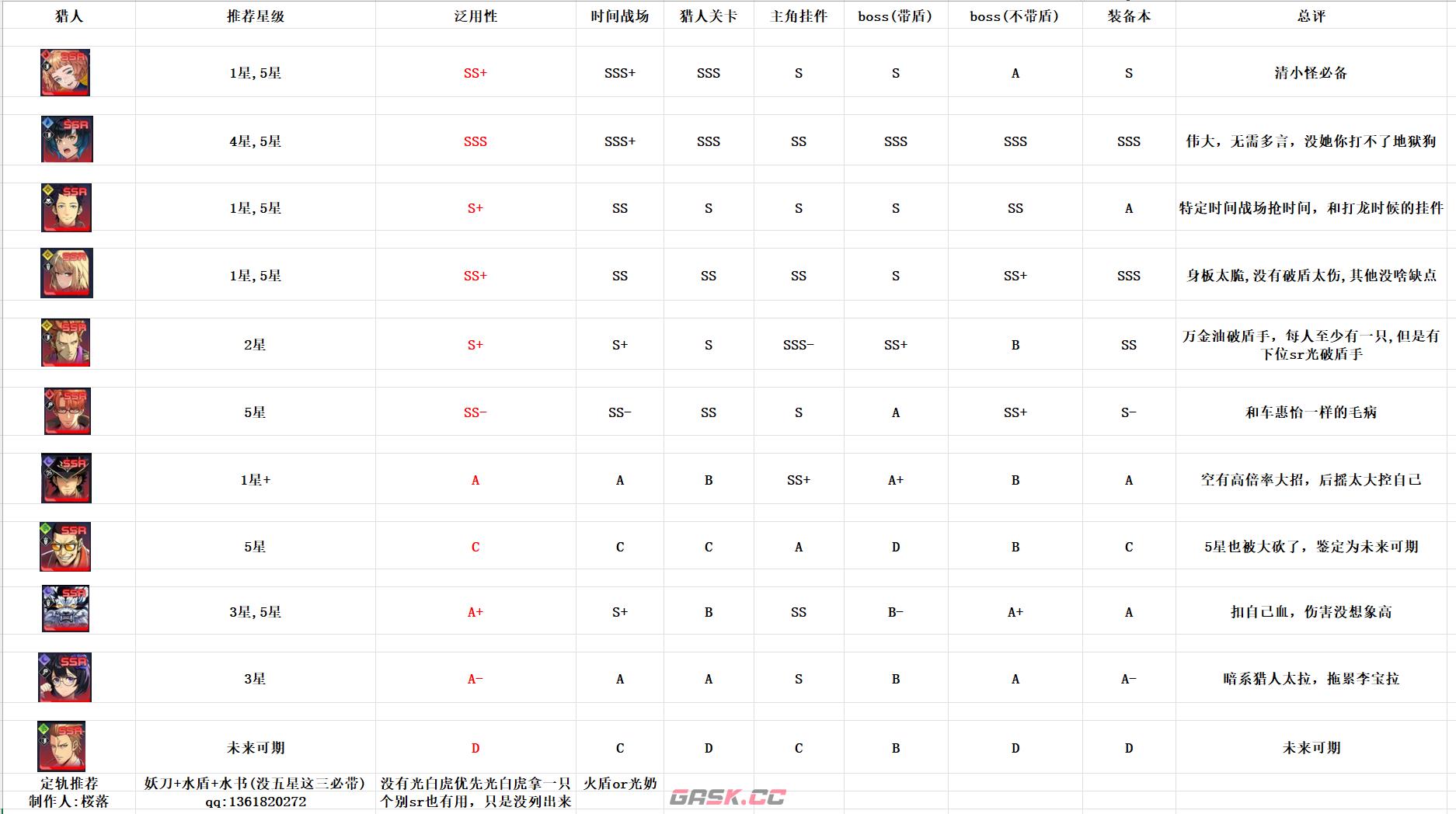Image resolution: width=1456 pixels, height=814 pixels.
Task: Click the 主角挂件 column header
Action: coord(799,16)
